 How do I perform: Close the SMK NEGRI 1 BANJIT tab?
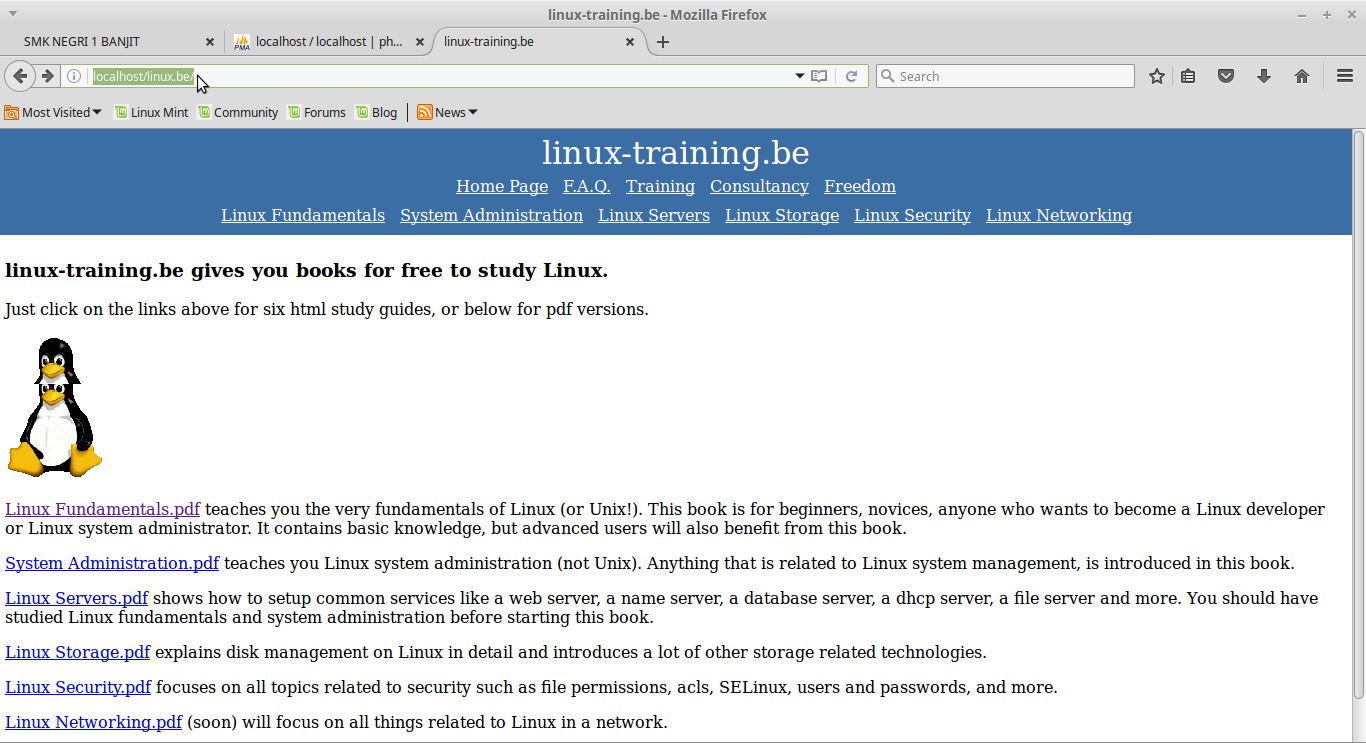pos(210,42)
